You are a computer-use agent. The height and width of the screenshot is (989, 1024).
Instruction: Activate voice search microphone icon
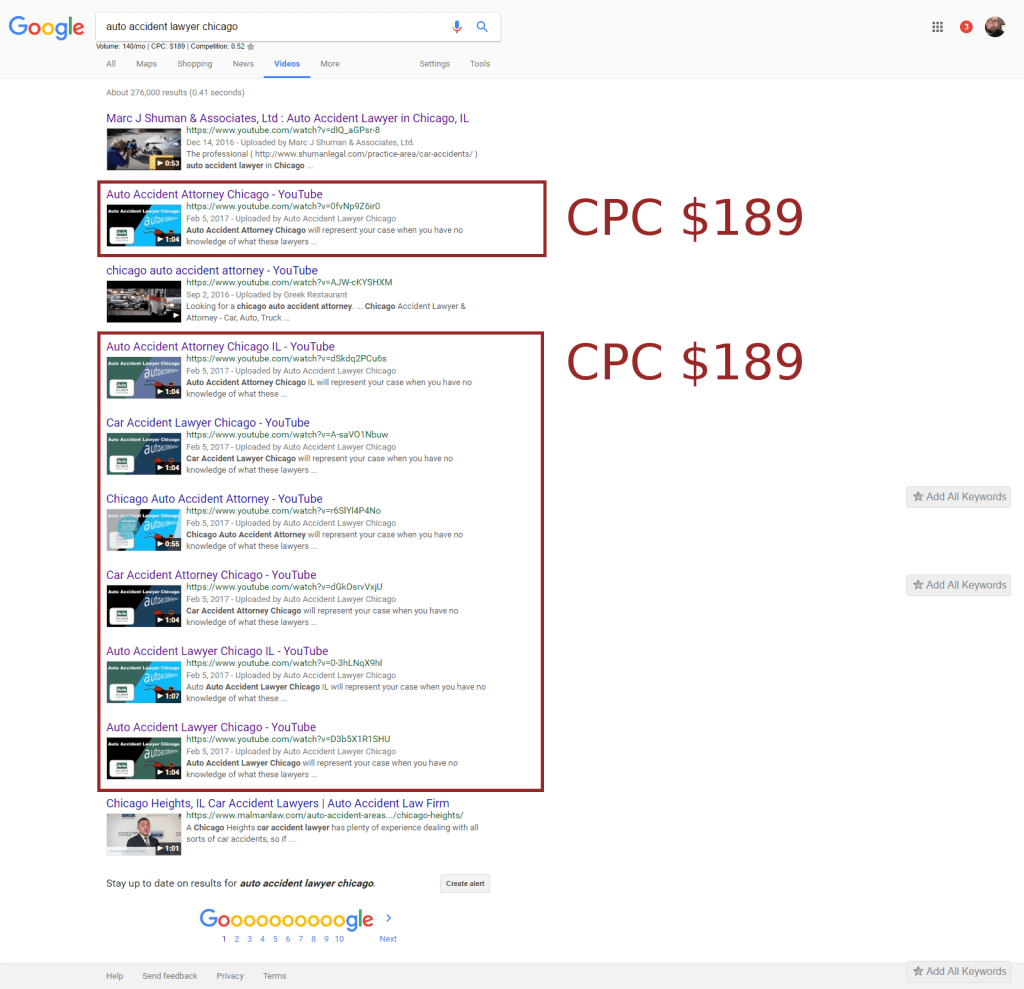(456, 27)
